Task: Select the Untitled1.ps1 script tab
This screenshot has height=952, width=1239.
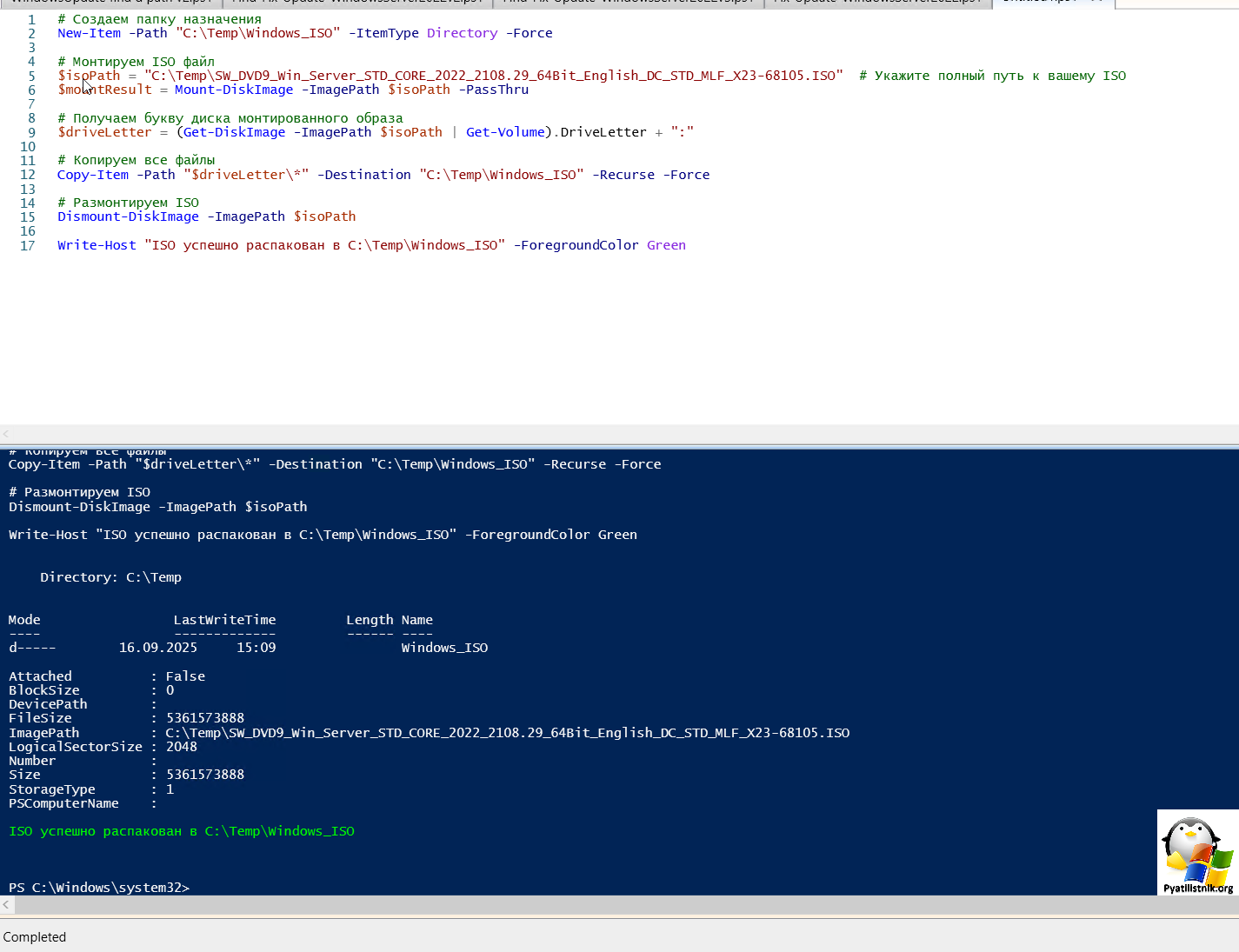Action: click(x=1039, y=2)
